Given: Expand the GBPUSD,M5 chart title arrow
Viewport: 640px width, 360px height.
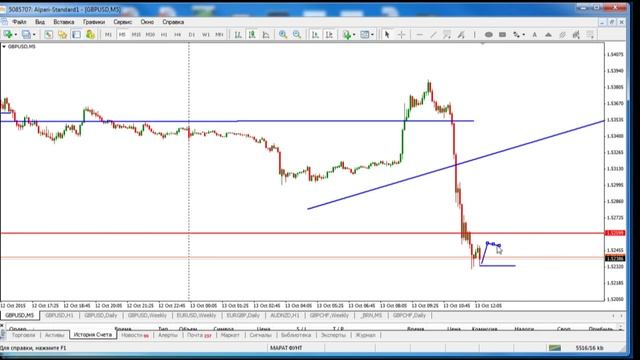Looking at the screenshot, I should (x=4, y=47).
